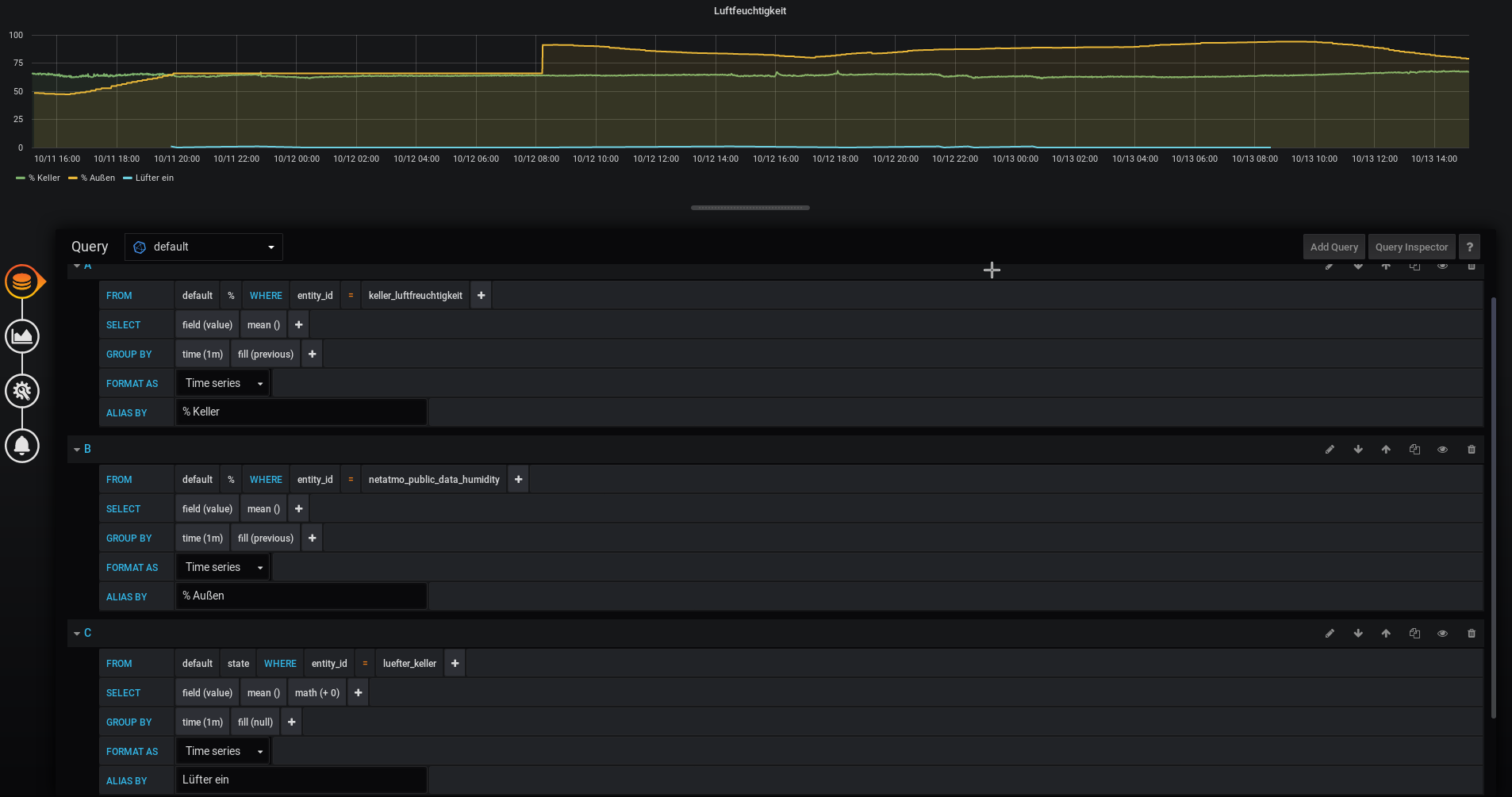Screen dimensions: 1512x797
Task: Disable query C with the eye toggle
Action: coord(1442,633)
